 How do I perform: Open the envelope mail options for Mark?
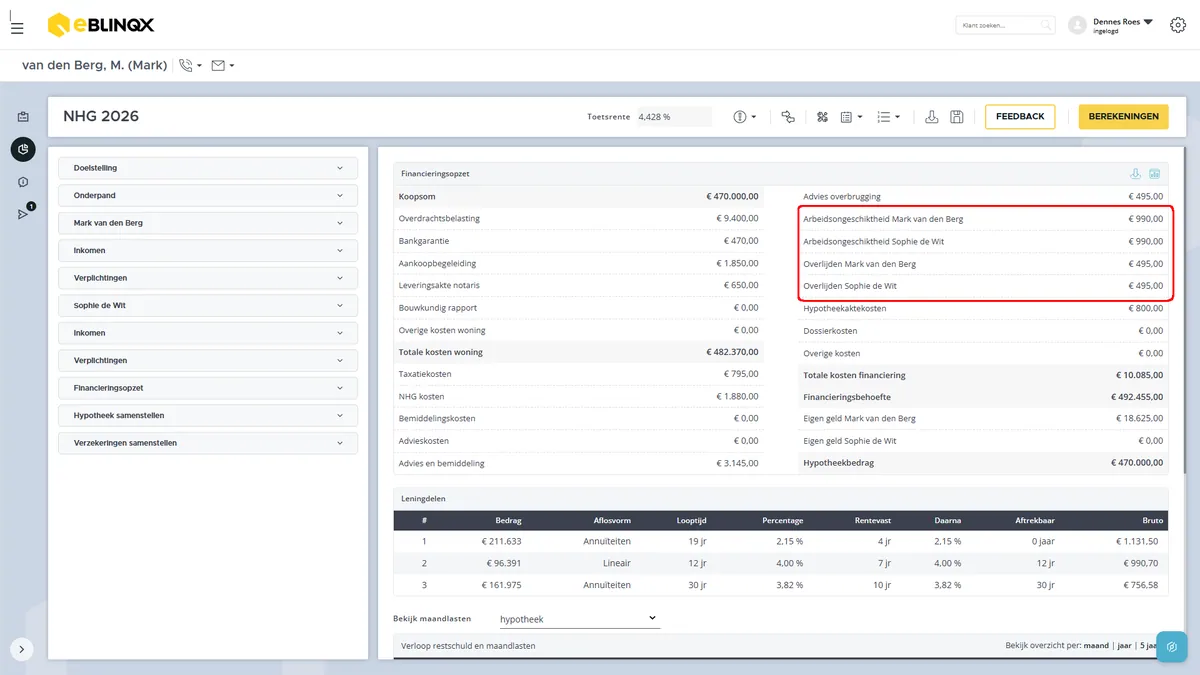pos(222,66)
